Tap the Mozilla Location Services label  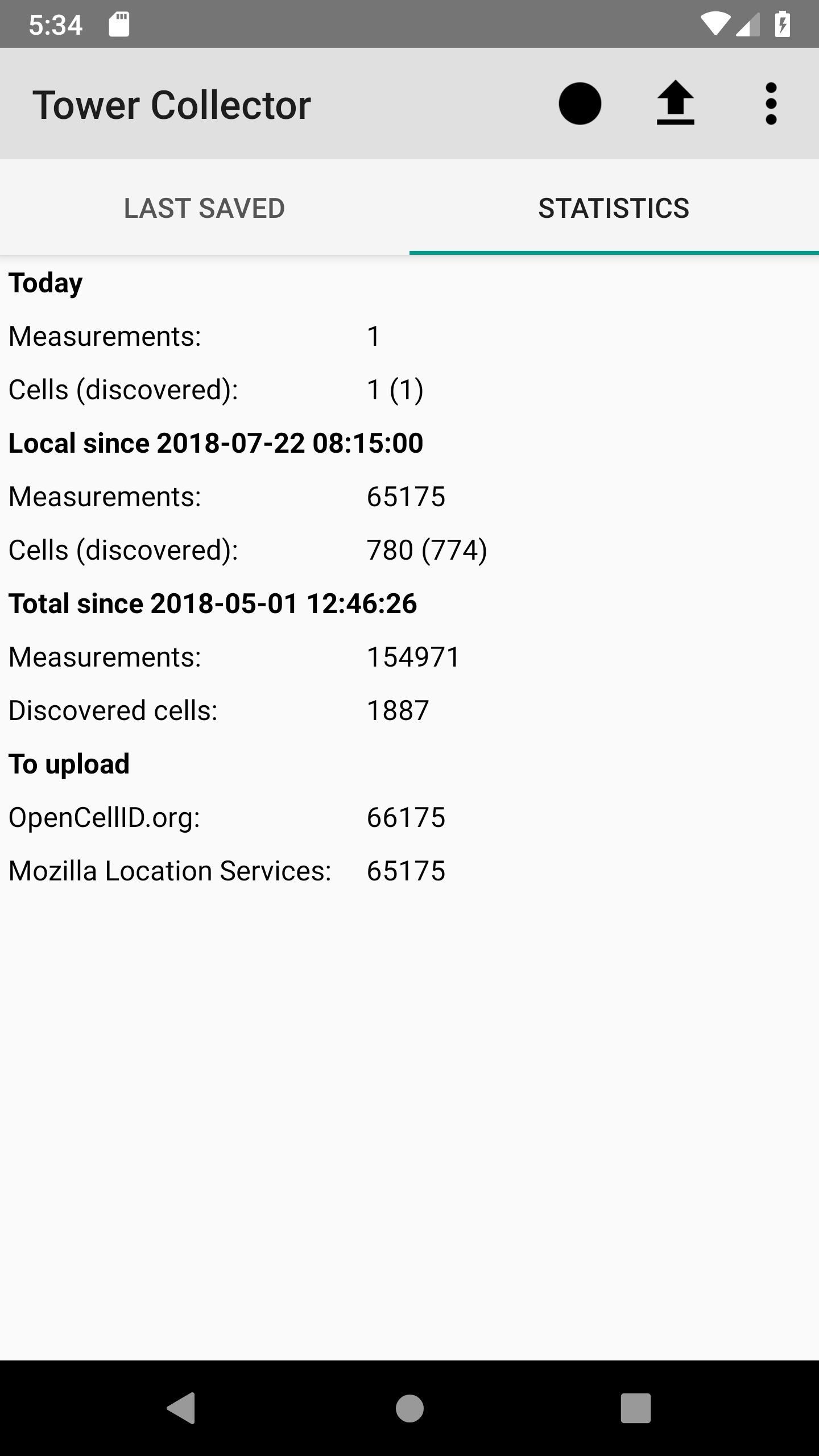[x=169, y=871]
